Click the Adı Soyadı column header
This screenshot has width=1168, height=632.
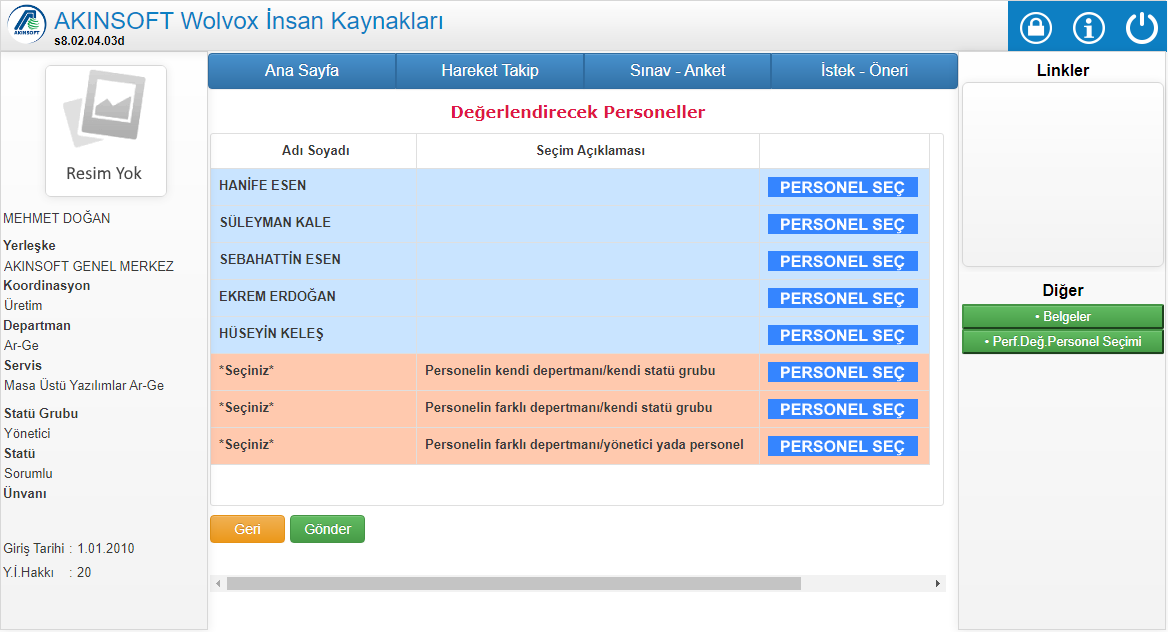pos(315,151)
